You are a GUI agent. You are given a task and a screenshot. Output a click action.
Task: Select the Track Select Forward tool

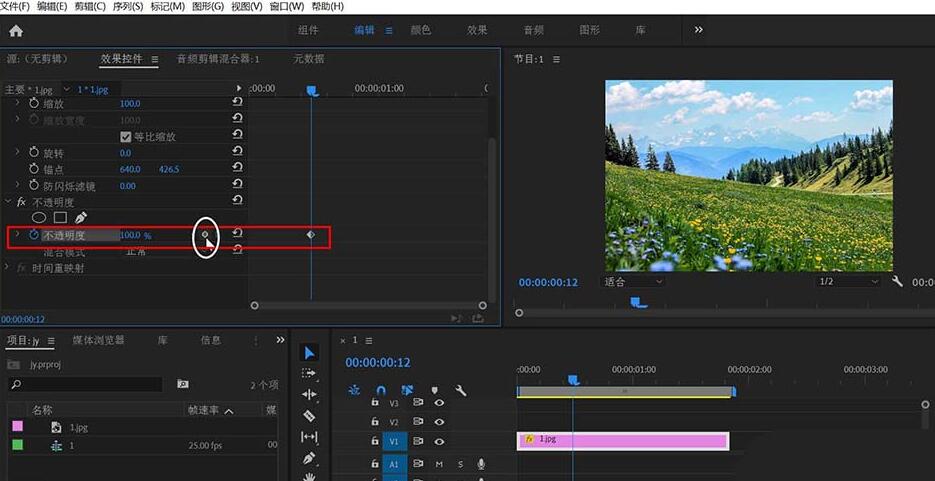[309, 373]
